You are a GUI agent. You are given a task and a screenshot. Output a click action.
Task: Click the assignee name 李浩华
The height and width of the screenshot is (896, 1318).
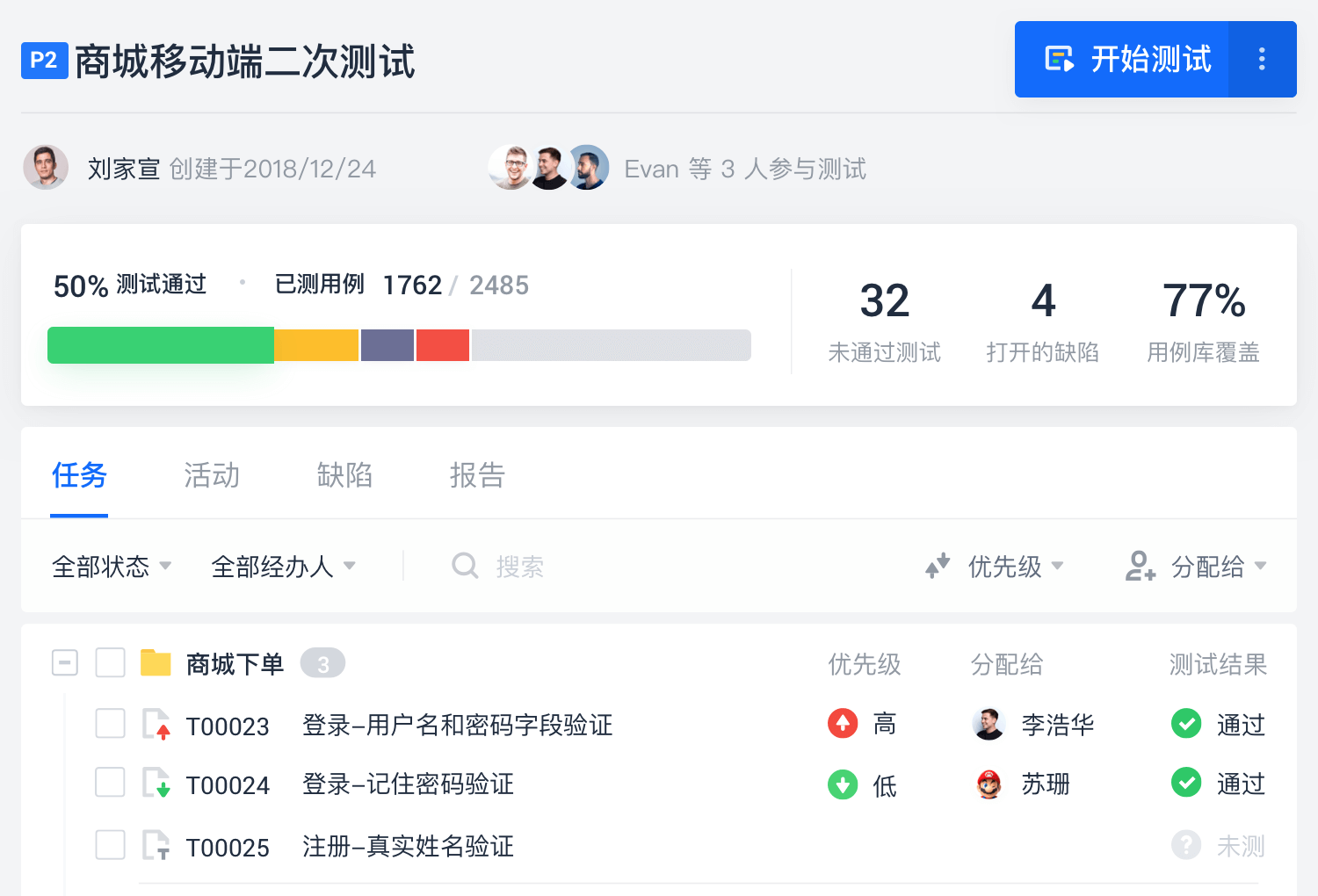click(x=1058, y=725)
